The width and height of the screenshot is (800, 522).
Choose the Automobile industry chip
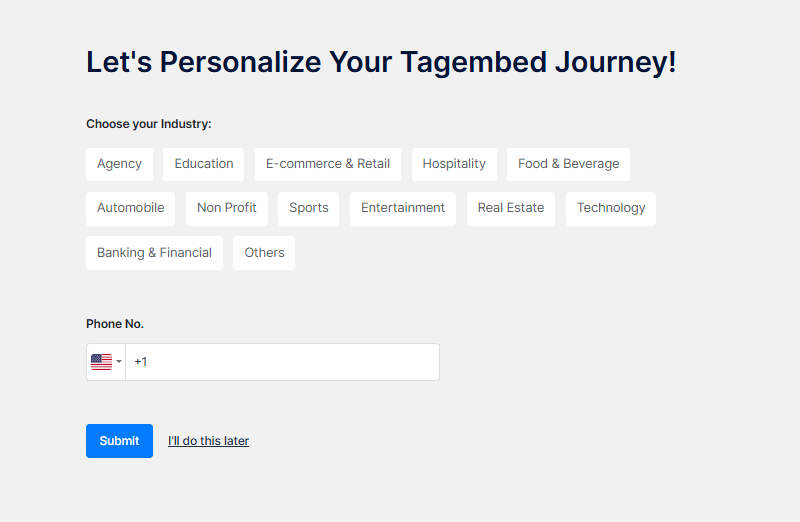click(x=130, y=208)
